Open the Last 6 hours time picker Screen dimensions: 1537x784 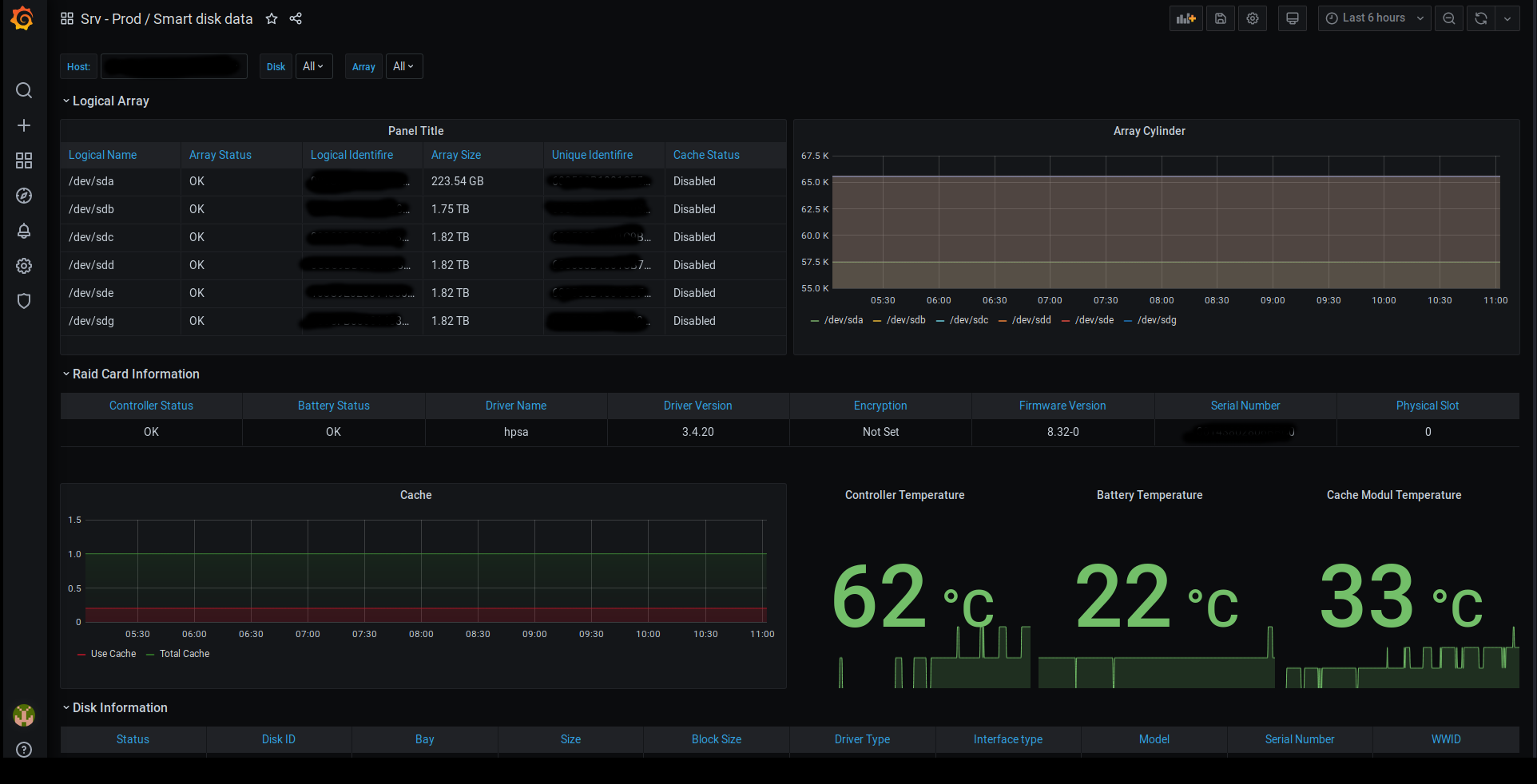(x=1375, y=18)
